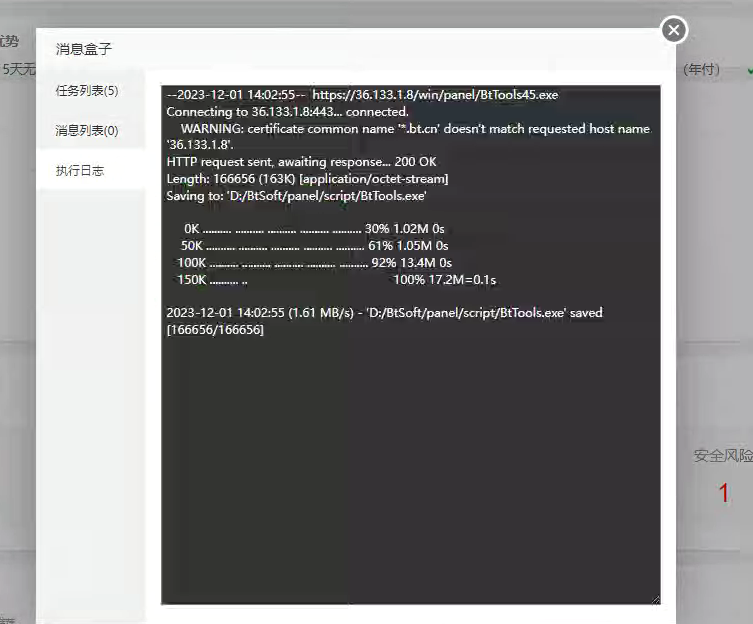Click the 150K 100% progress line
The height and width of the screenshot is (624, 753).
(336, 280)
